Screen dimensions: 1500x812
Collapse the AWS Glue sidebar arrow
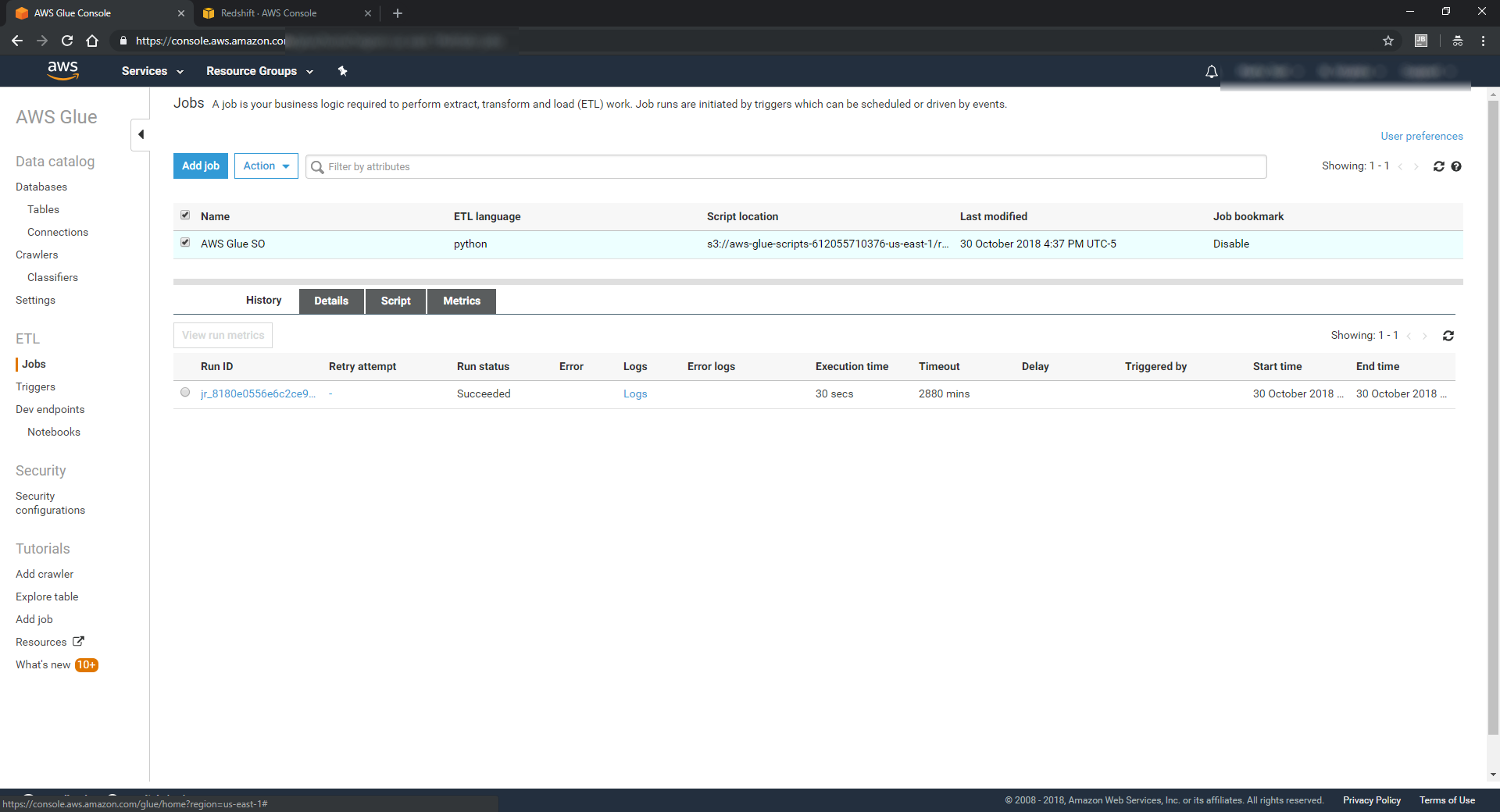tap(141, 134)
